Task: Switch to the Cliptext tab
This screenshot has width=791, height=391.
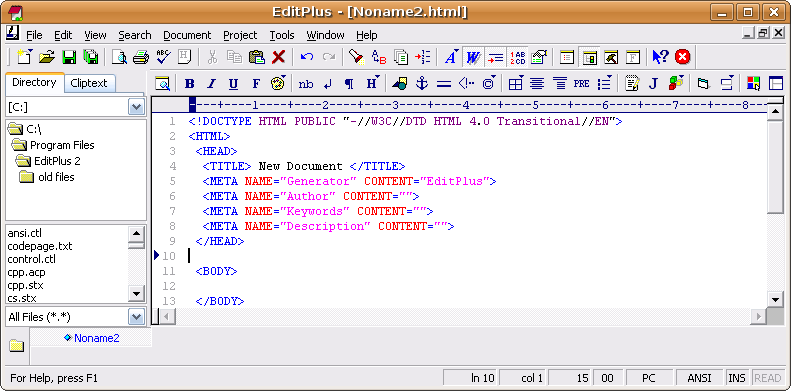Action: point(89,83)
